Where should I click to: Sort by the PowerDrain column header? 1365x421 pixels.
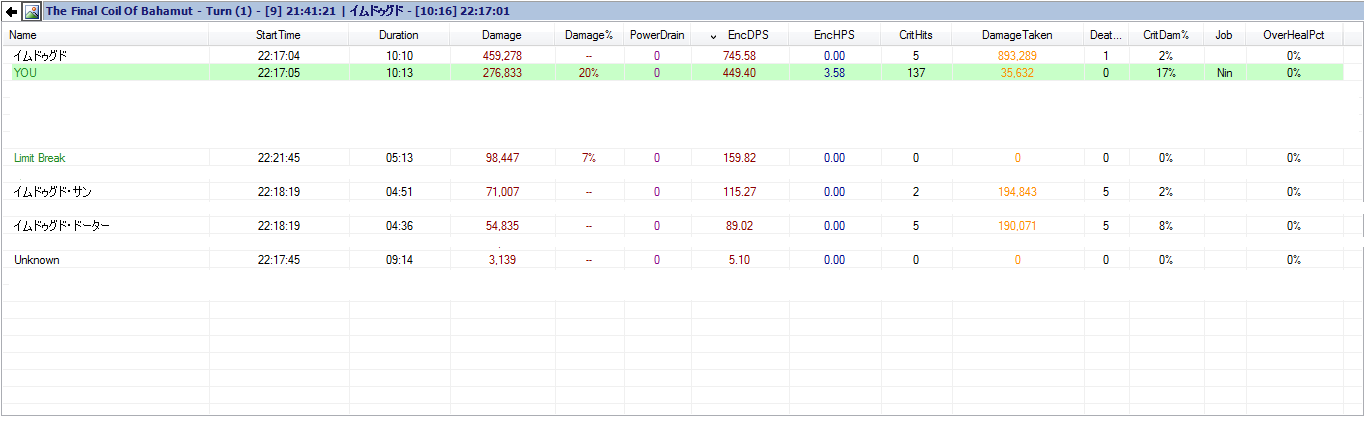pyautogui.click(x=657, y=35)
